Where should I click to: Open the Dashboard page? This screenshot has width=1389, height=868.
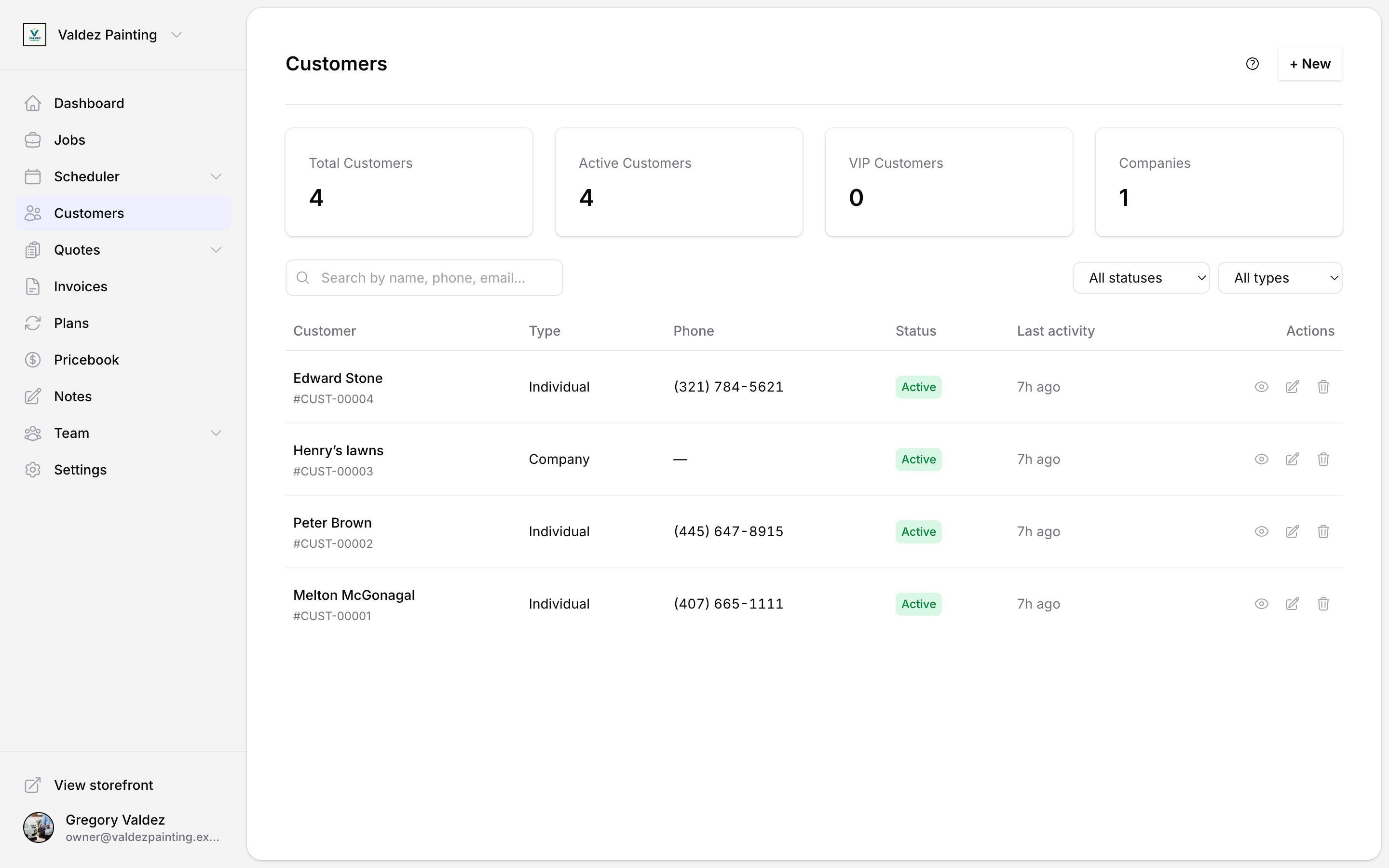(x=89, y=103)
